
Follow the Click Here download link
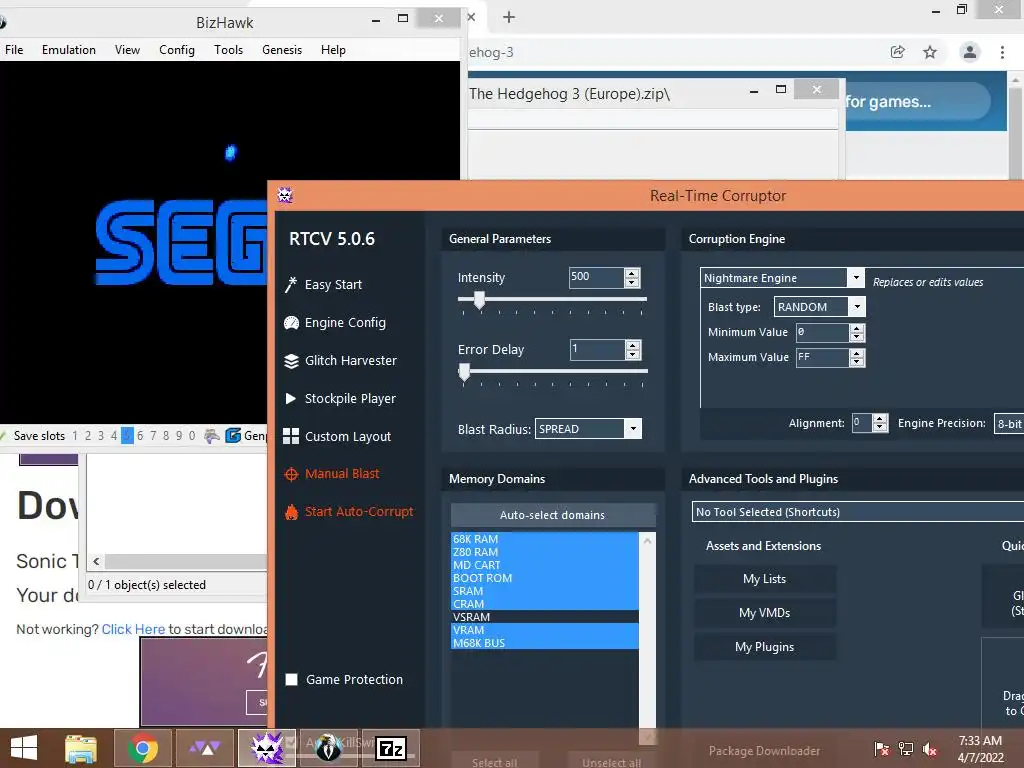pos(133,629)
